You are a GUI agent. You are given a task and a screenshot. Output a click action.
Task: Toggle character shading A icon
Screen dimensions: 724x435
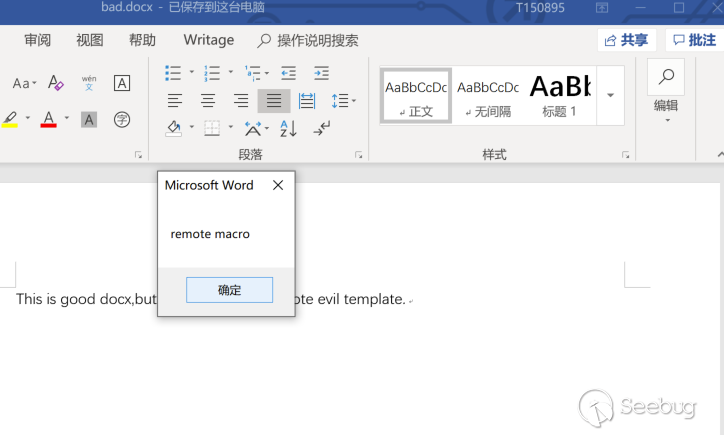point(89,120)
